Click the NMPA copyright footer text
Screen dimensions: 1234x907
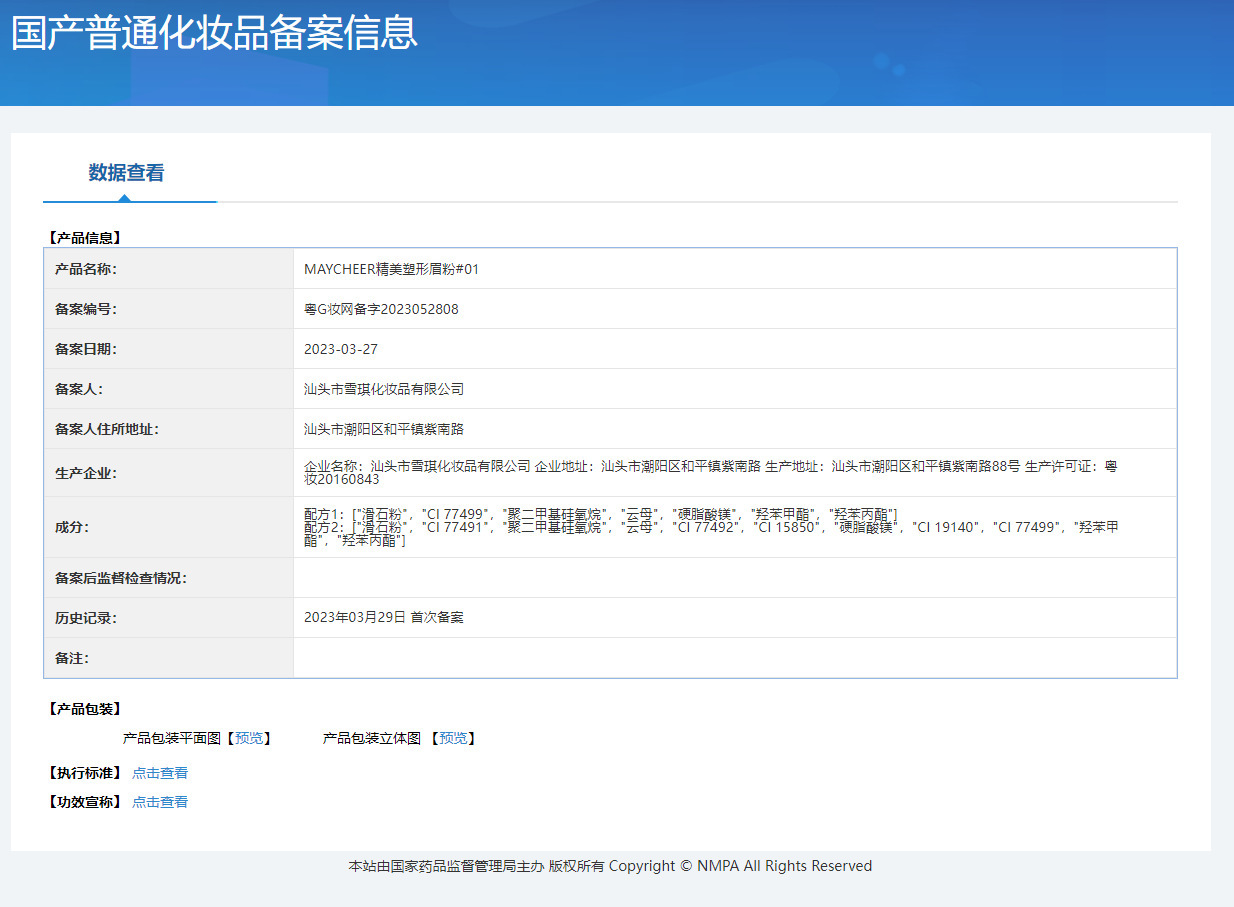610,866
